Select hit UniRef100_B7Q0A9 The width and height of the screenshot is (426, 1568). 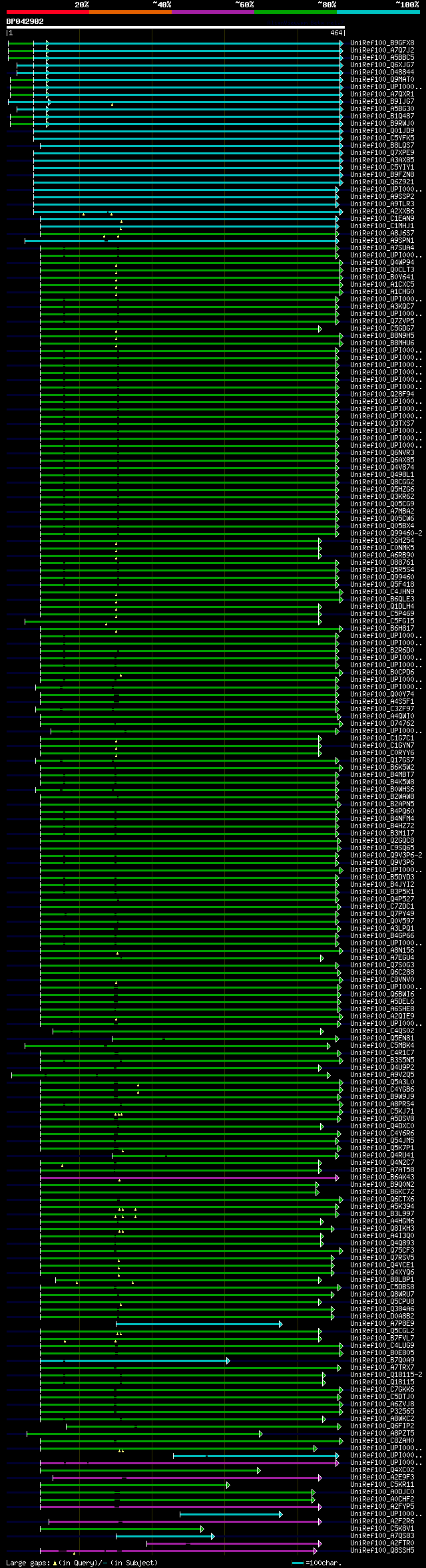(x=382, y=1360)
